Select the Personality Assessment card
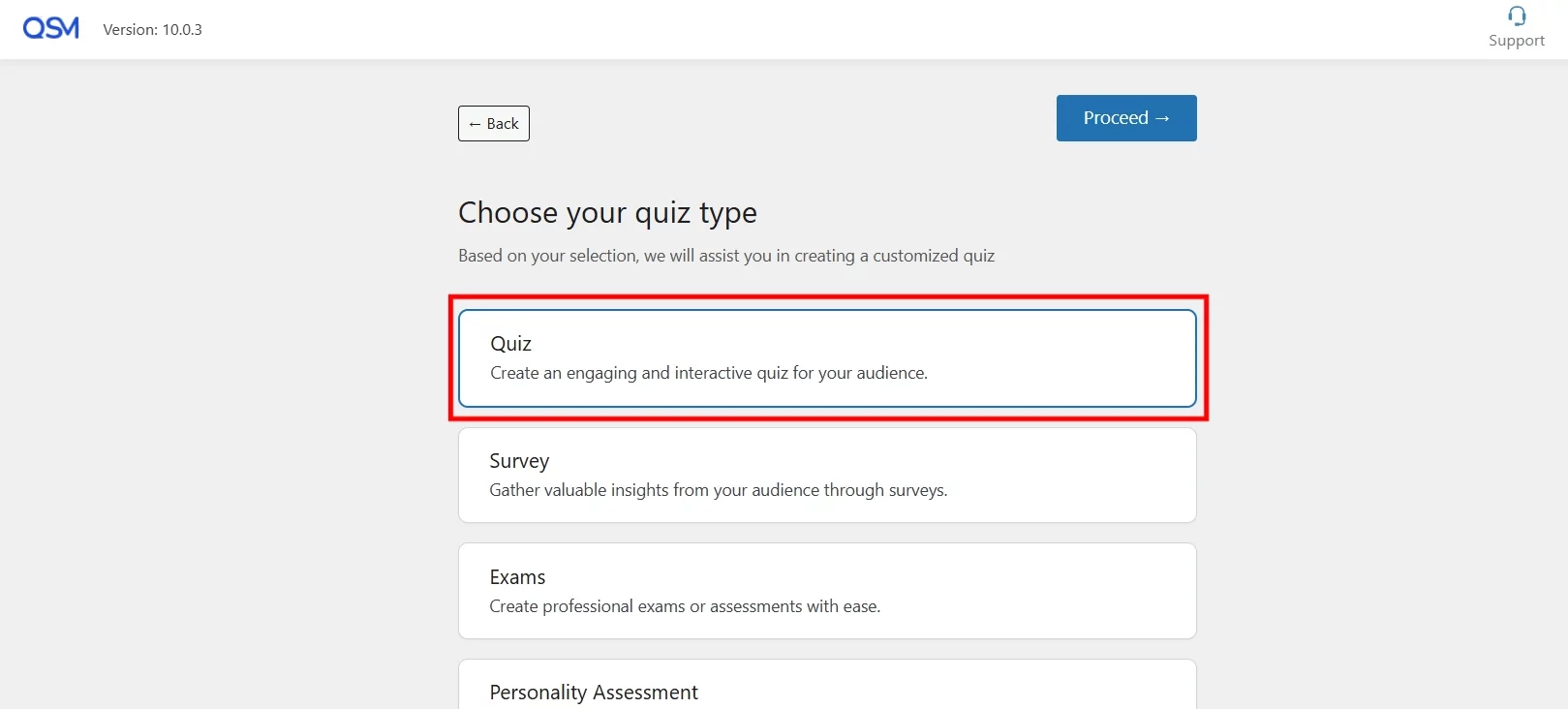 827,685
